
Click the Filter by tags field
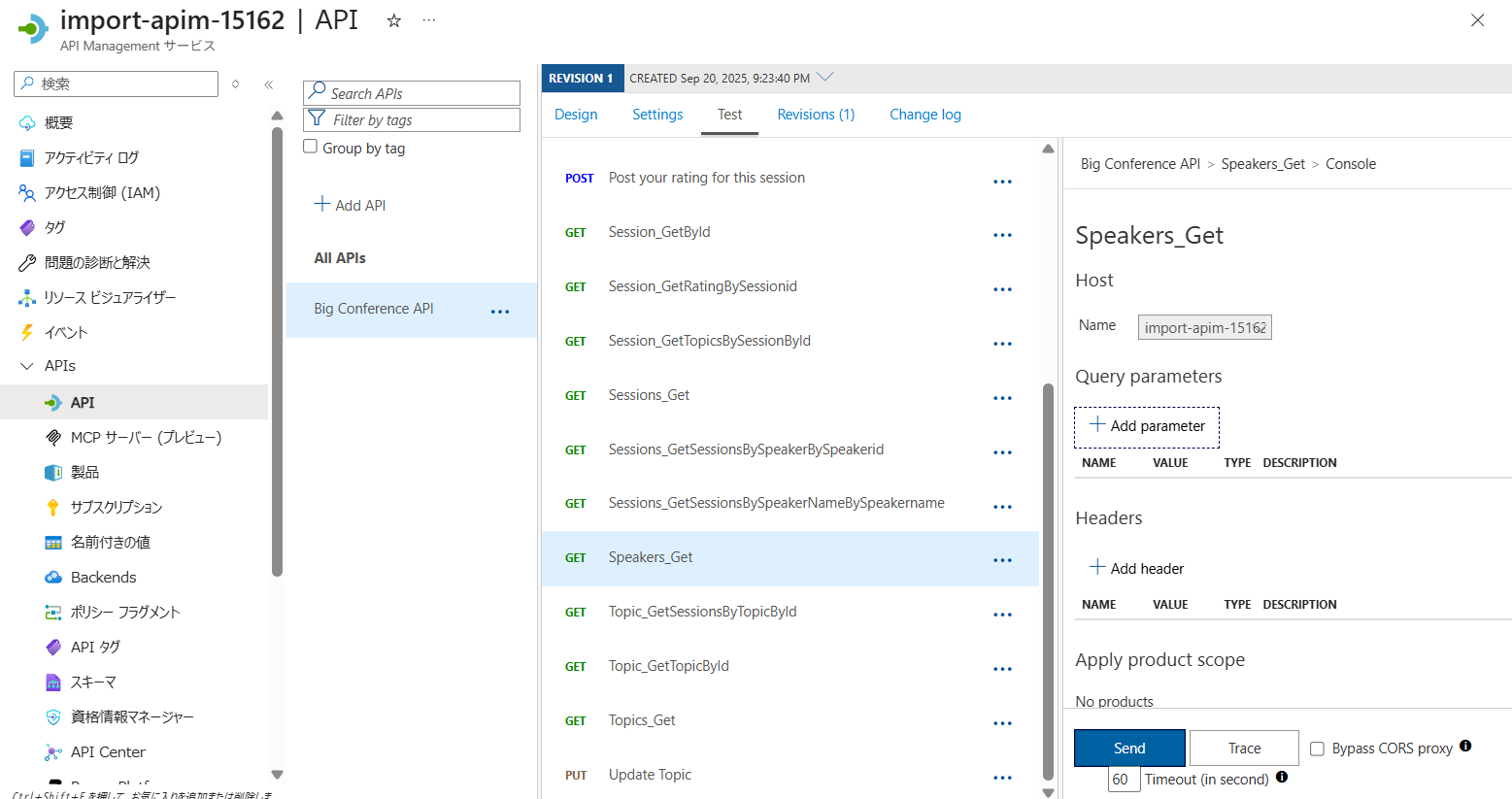[412, 120]
